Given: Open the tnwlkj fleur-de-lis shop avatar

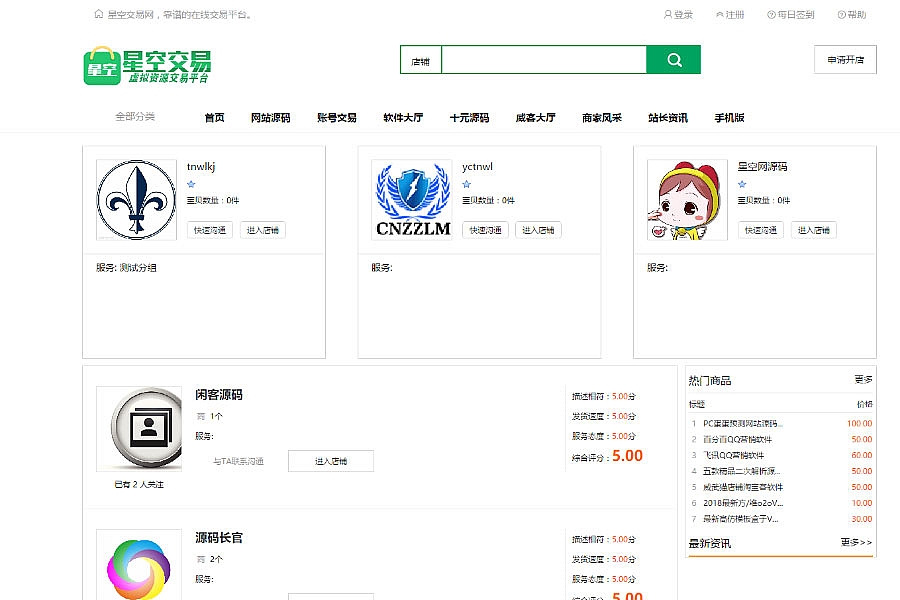Looking at the screenshot, I should tap(137, 200).
